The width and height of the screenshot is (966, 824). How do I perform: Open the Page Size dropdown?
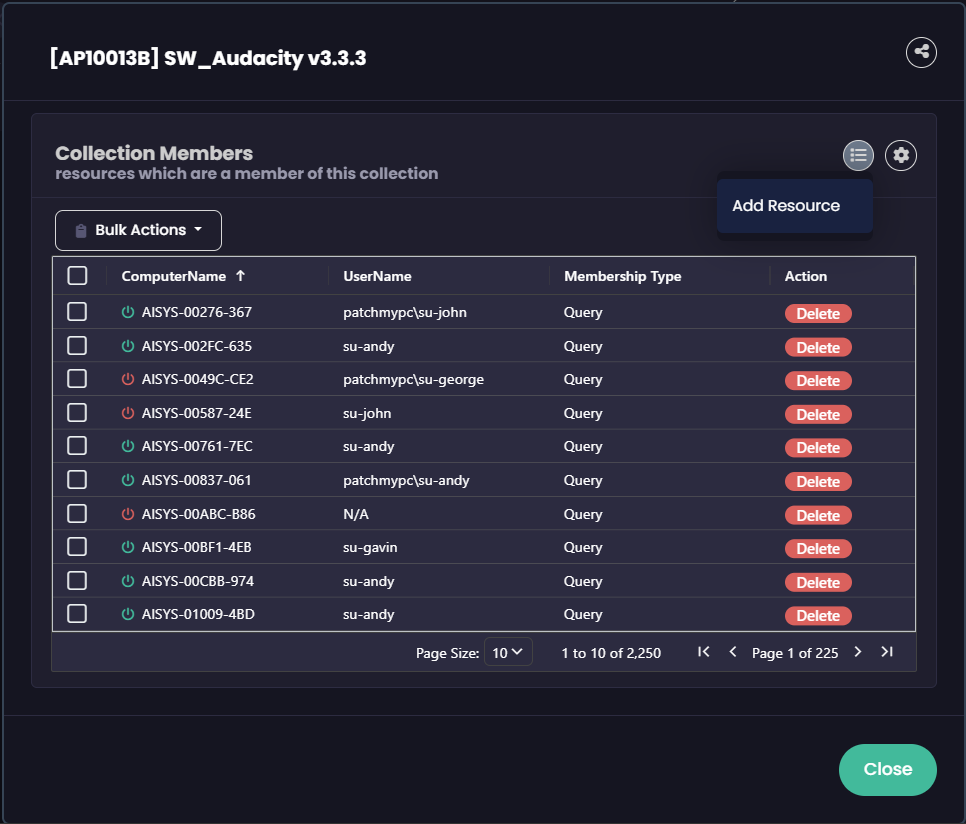pyautogui.click(x=508, y=653)
